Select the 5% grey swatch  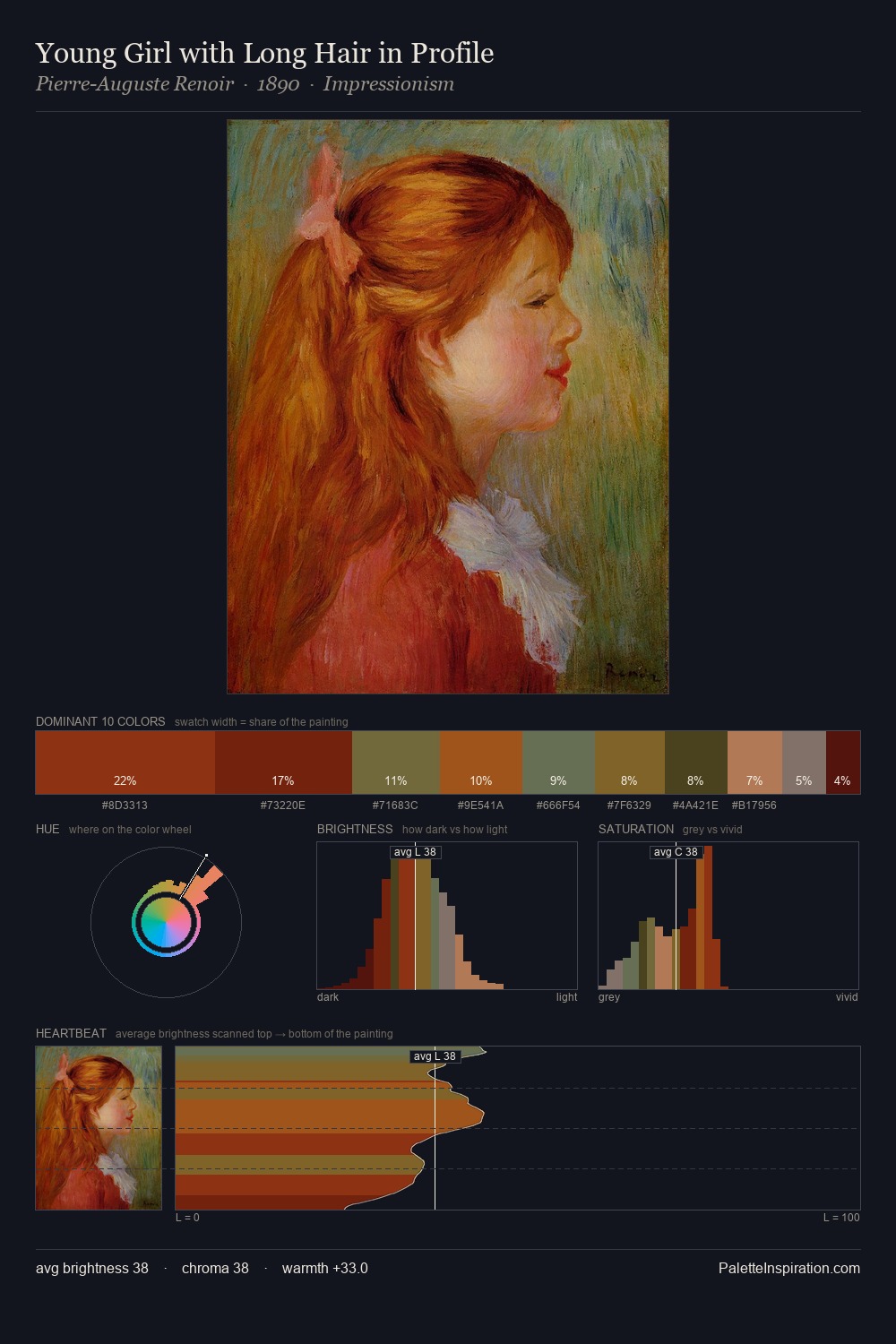pyautogui.click(x=804, y=762)
